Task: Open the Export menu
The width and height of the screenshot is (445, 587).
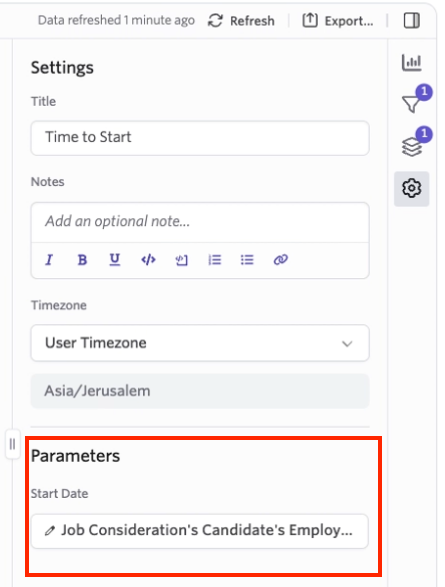Action: (338, 21)
